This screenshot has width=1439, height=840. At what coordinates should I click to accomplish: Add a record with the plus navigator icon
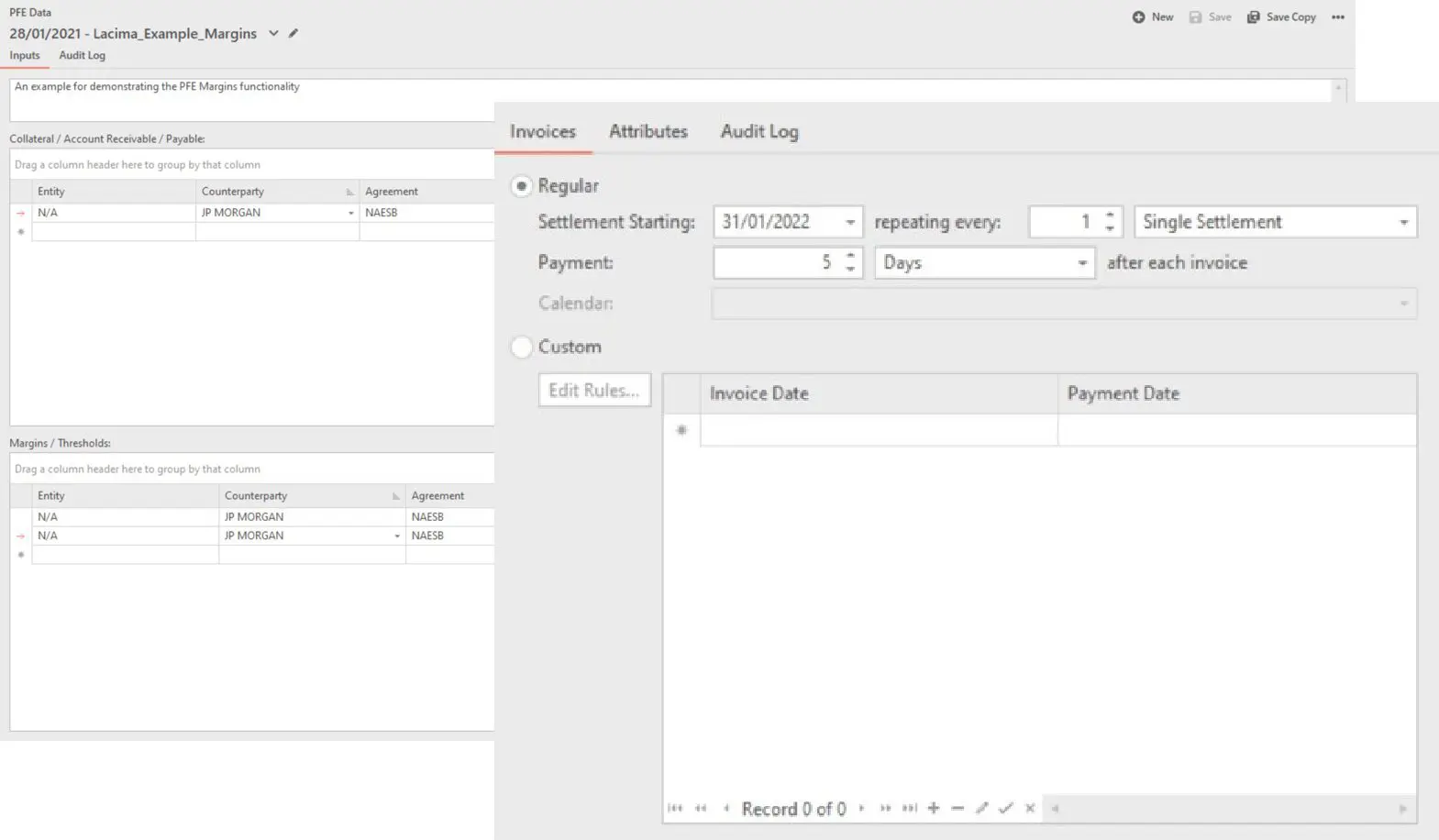tap(934, 808)
